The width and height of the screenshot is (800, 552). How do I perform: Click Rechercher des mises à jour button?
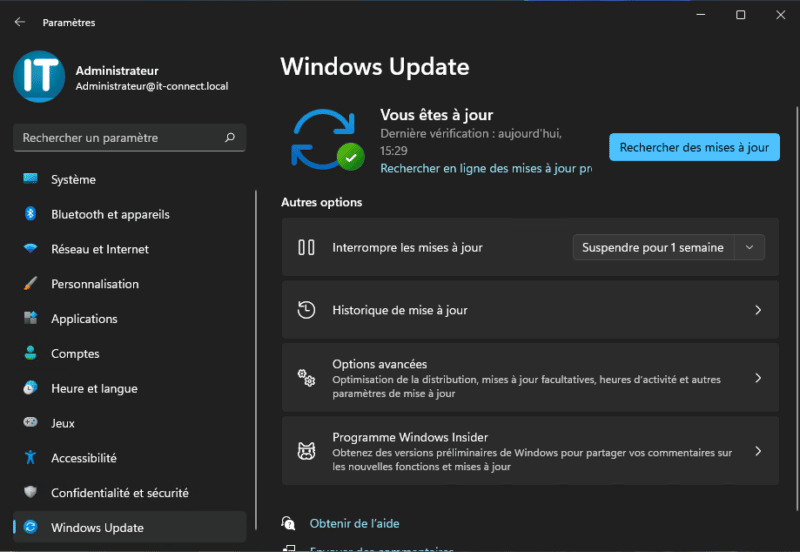click(x=694, y=147)
